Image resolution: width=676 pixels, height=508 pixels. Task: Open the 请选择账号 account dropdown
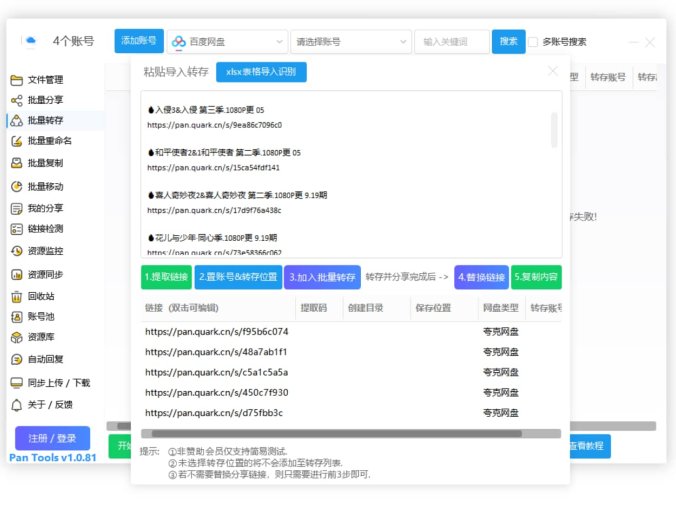tap(351, 42)
